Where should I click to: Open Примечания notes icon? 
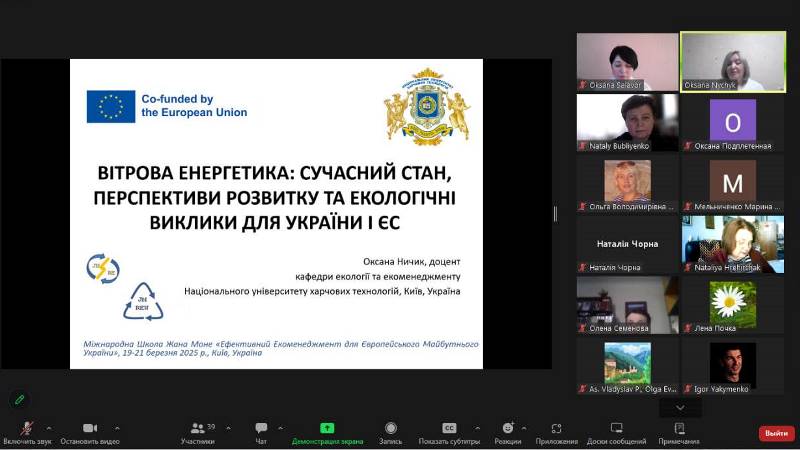[679, 428]
